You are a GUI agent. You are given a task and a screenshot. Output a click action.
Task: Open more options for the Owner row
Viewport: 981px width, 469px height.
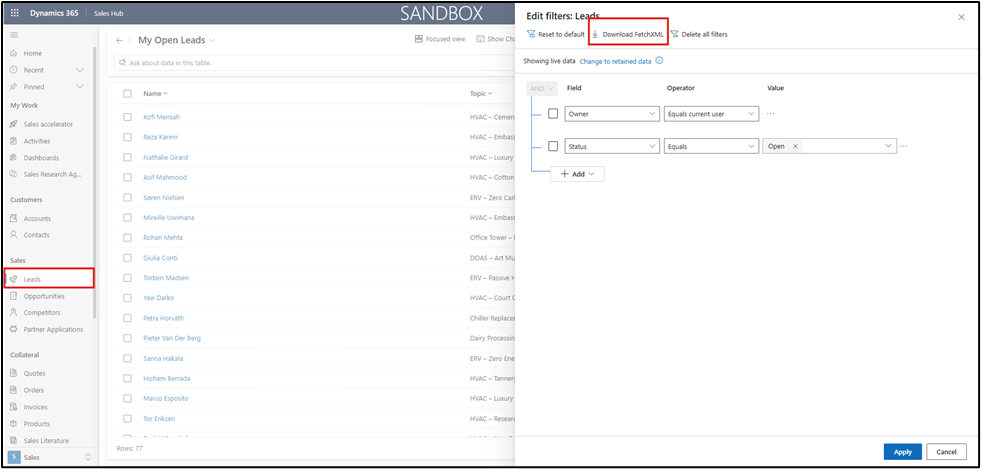[x=770, y=114]
